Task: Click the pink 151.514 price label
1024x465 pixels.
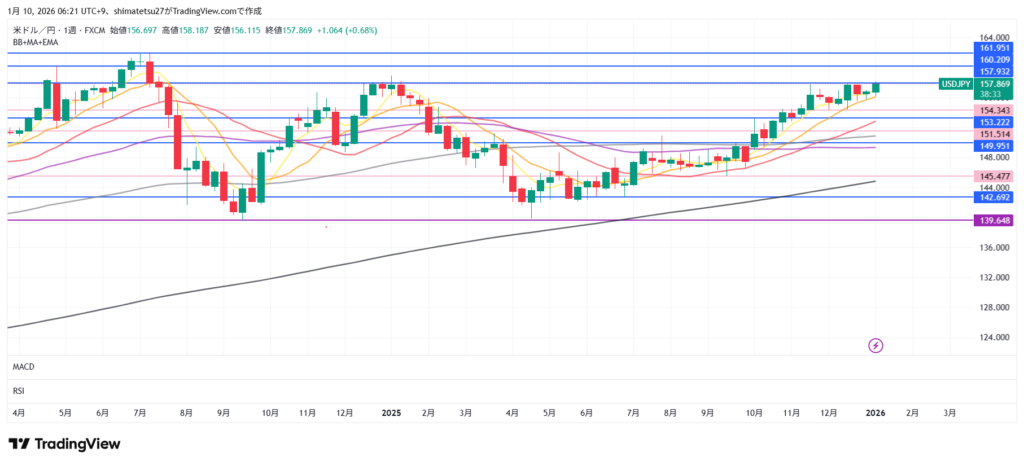Action: point(995,134)
